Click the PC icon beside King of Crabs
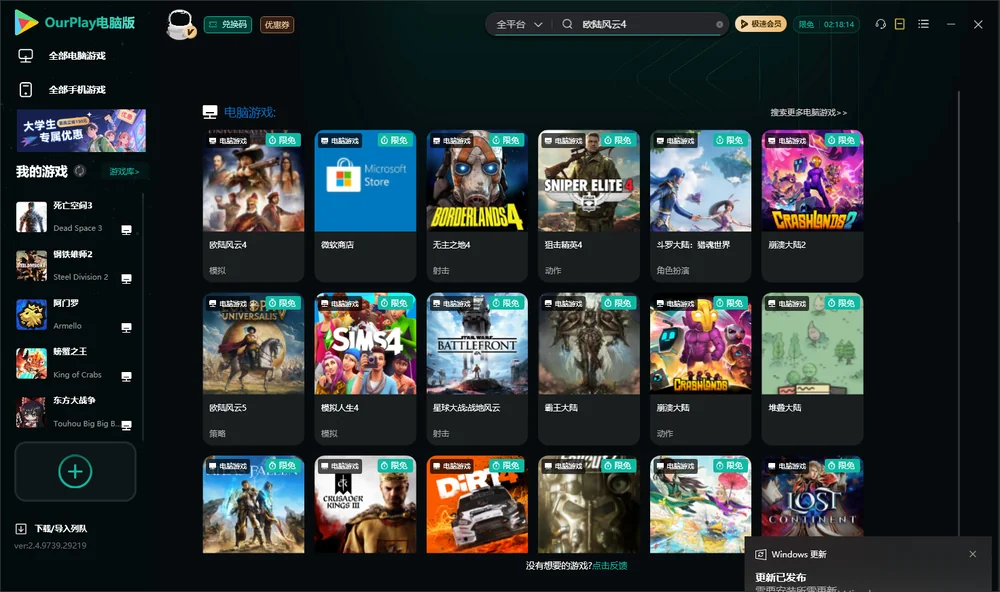Image resolution: width=1000 pixels, height=592 pixels. [126, 376]
